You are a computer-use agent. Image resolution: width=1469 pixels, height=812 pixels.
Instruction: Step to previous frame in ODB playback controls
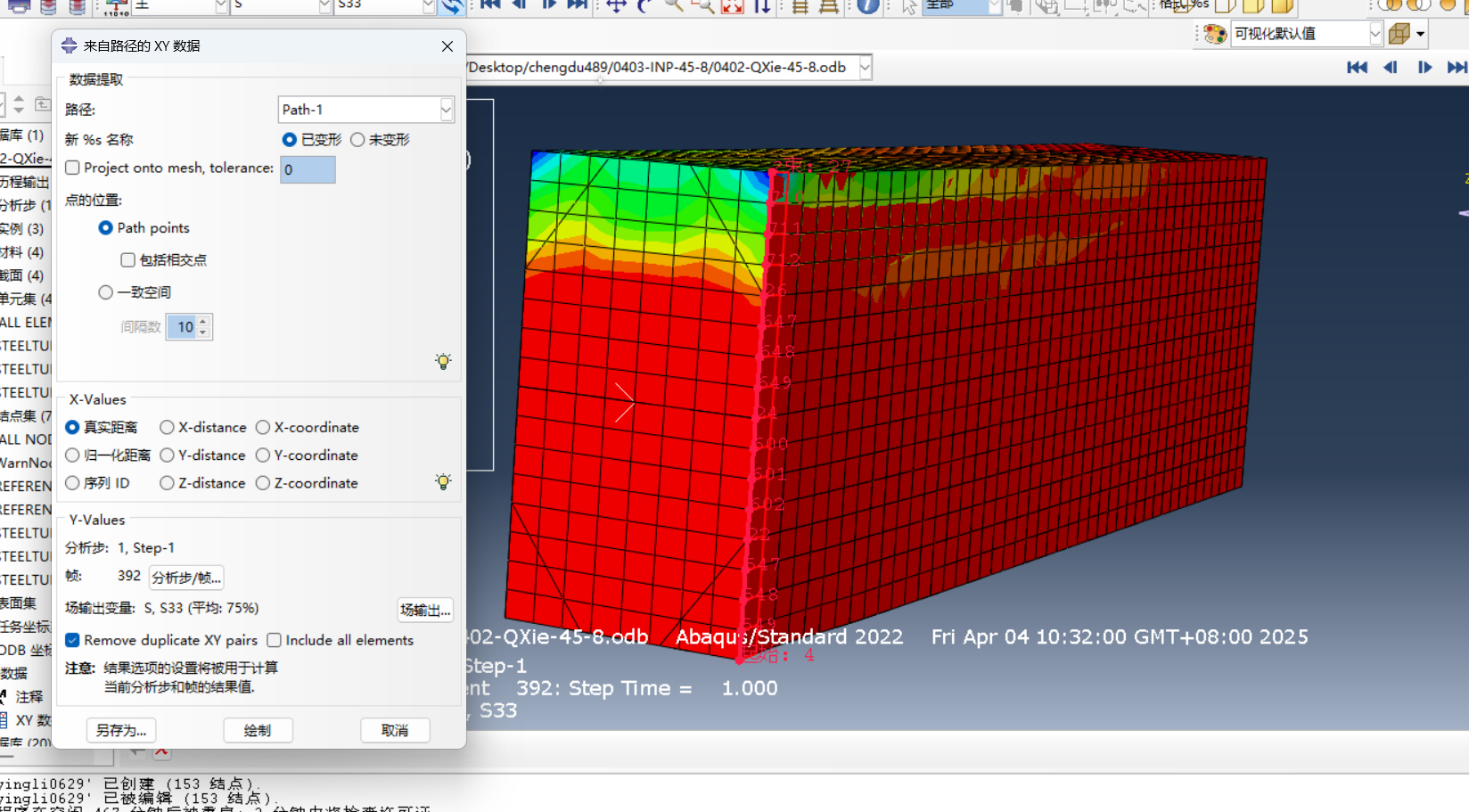tap(1391, 68)
